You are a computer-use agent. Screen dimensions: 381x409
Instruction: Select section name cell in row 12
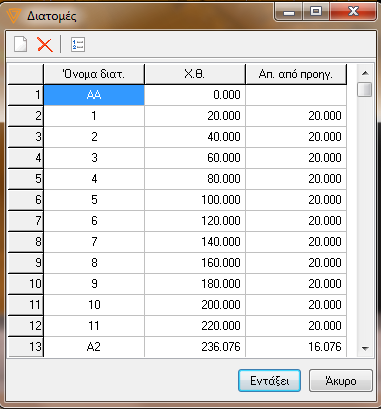94,326
